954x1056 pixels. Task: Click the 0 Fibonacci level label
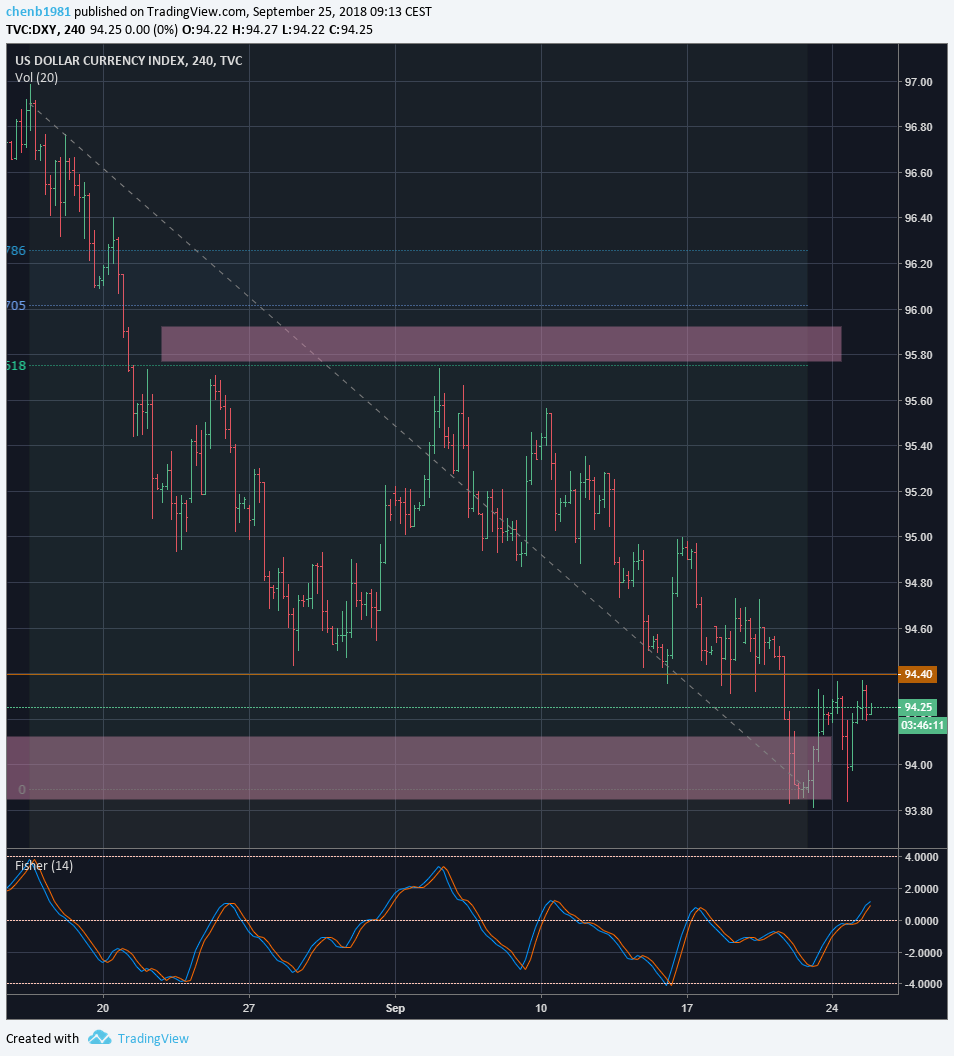coord(22,789)
